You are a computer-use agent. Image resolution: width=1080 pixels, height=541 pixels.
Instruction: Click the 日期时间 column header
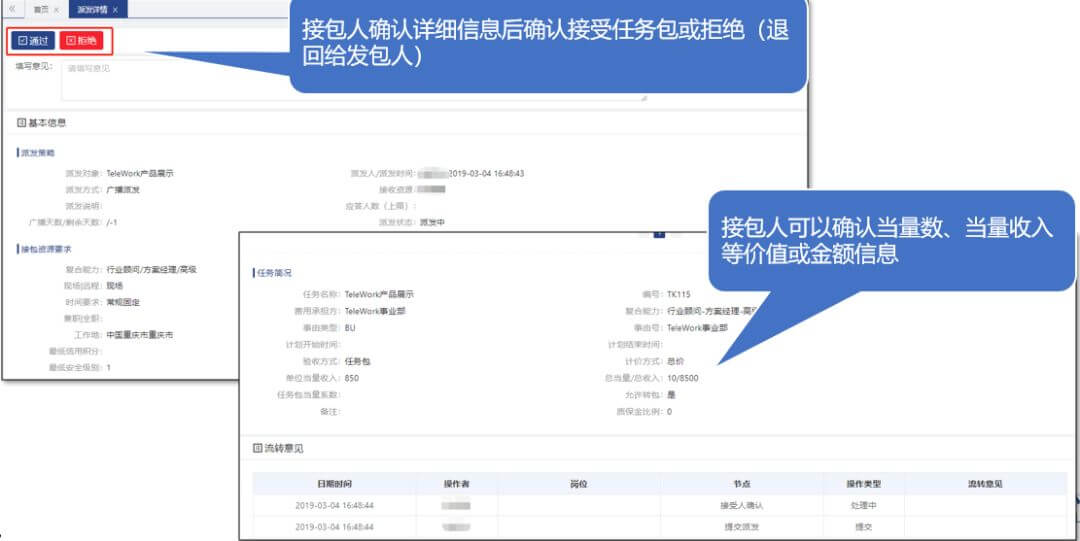[335, 484]
